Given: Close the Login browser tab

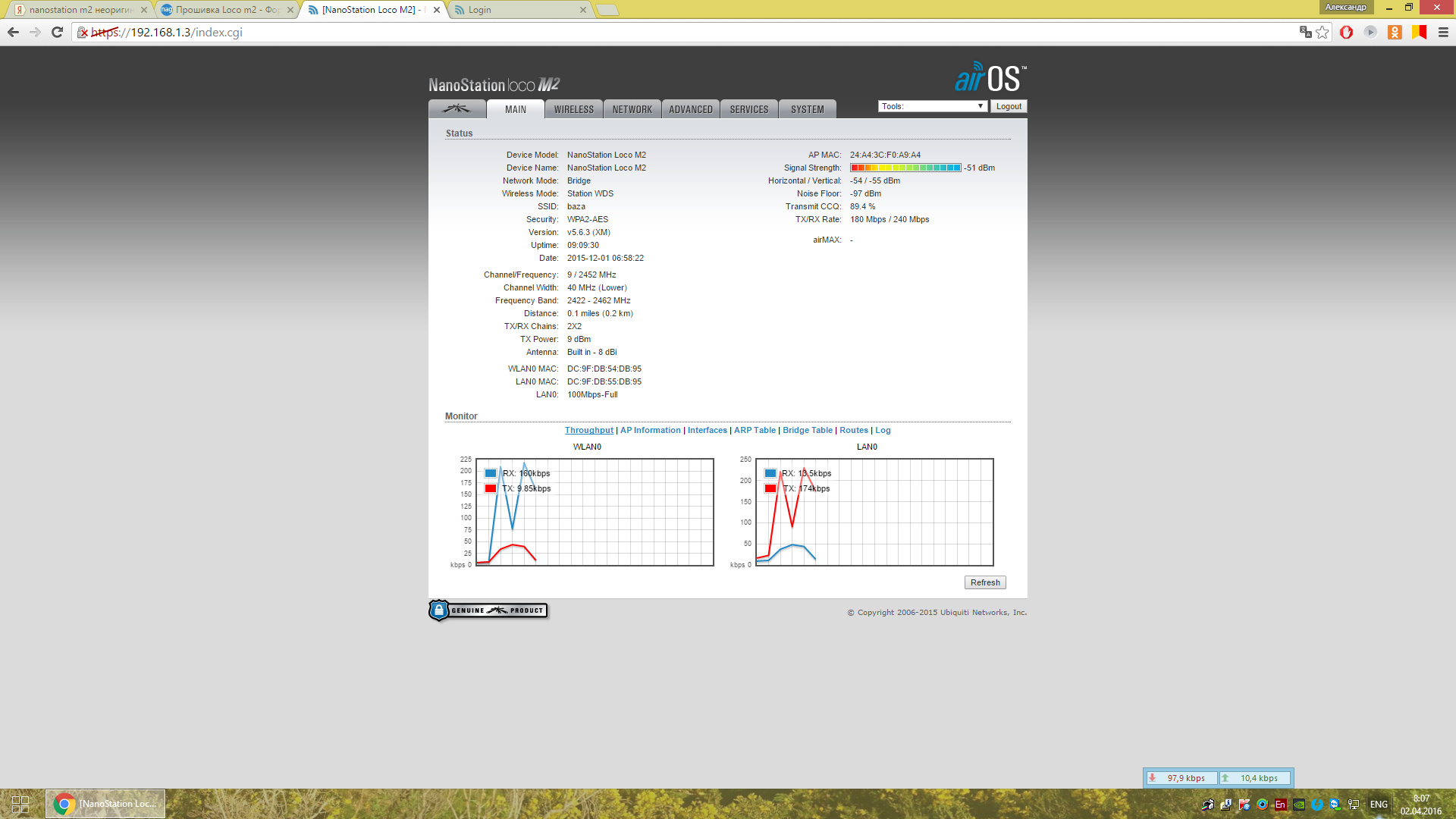Looking at the screenshot, I should tap(582, 10).
